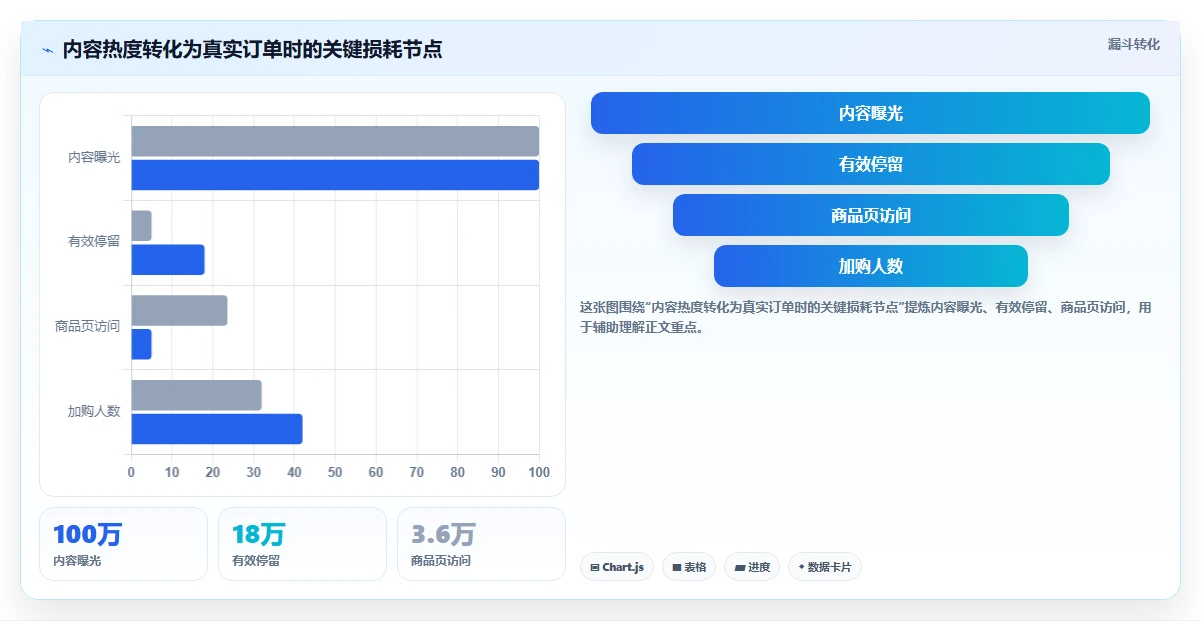
Task: Click the 商品页访问 chart axis label
Action: coord(87,326)
